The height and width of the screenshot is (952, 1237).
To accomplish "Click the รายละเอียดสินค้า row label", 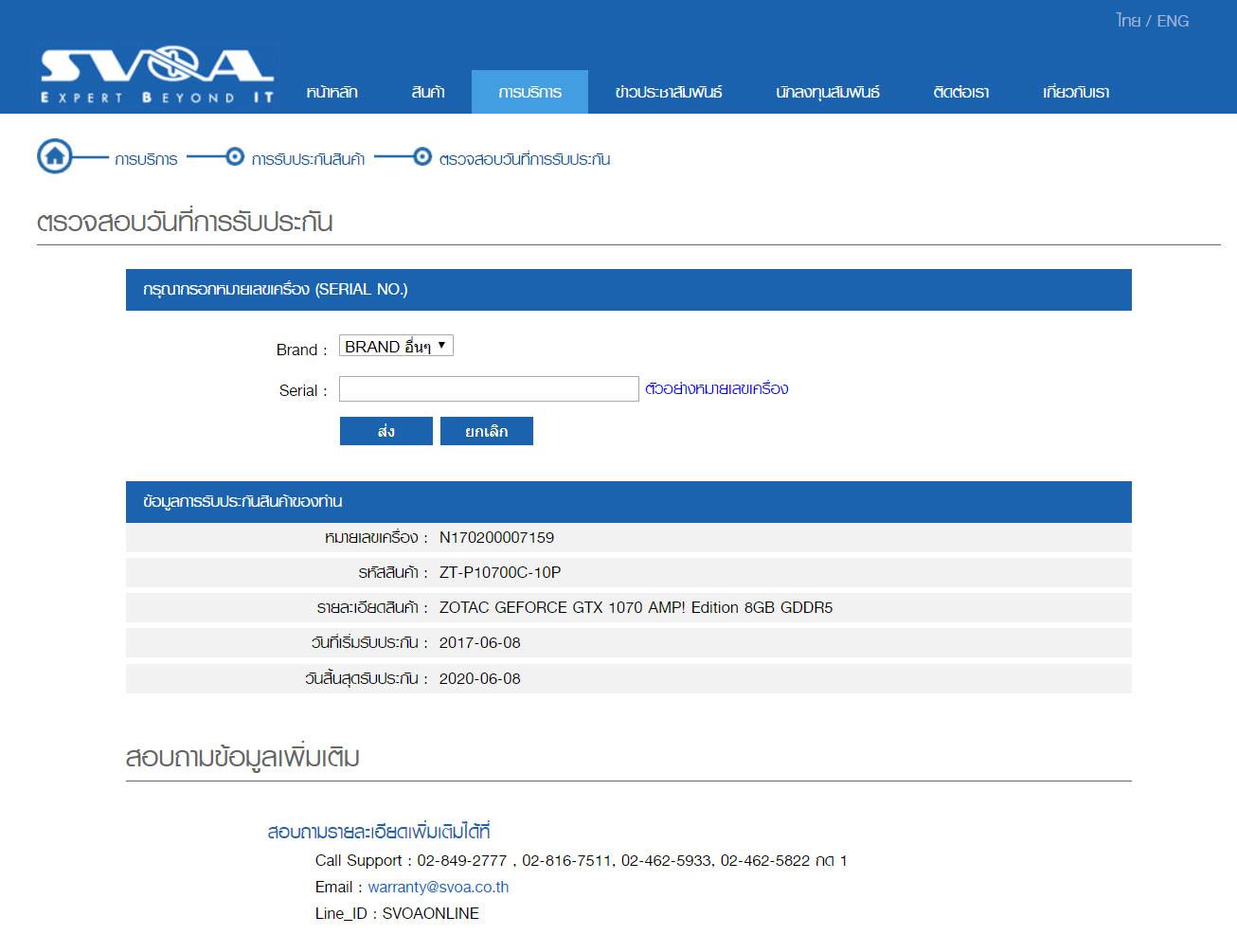I will point(372,607).
